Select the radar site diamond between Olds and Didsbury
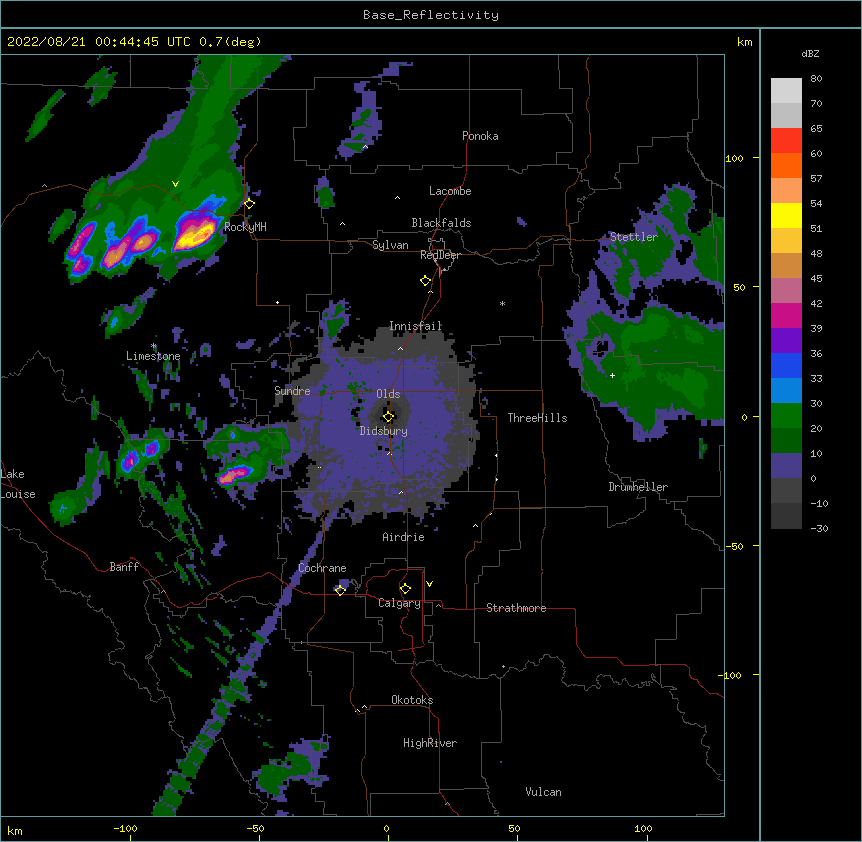Image resolution: width=862 pixels, height=842 pixels. (388, 417)
